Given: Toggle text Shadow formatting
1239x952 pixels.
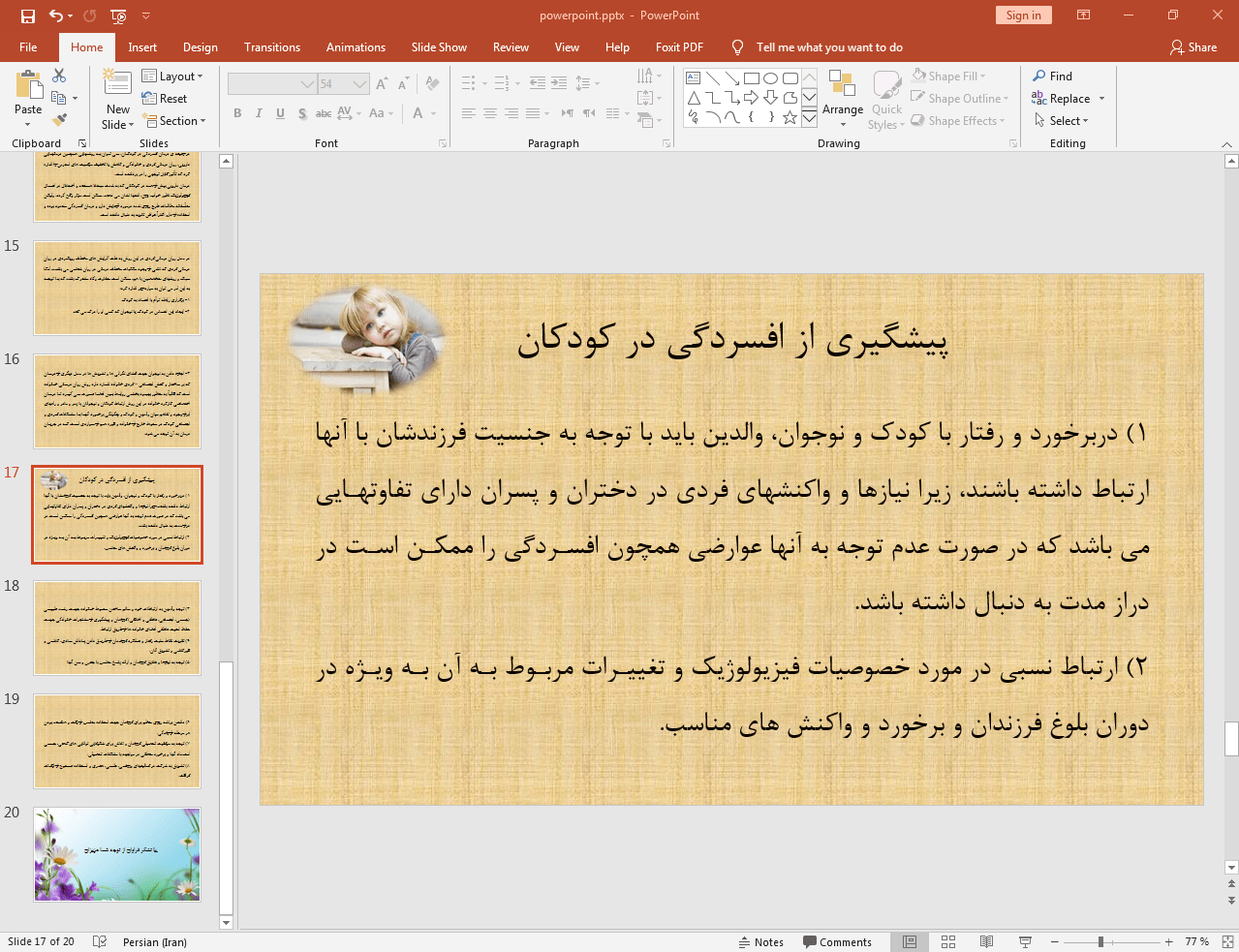Looking at the screenshot, I should 302,113.
